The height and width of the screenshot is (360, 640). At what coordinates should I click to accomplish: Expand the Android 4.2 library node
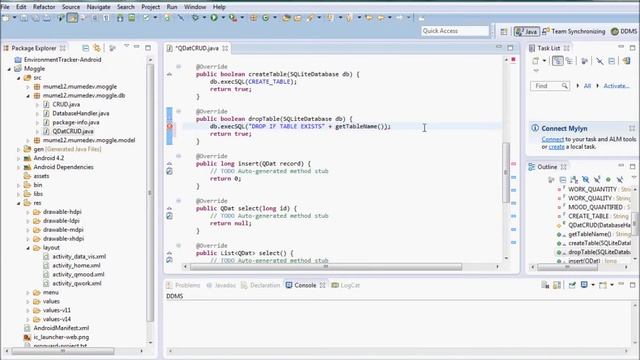(x=18, y=158)
